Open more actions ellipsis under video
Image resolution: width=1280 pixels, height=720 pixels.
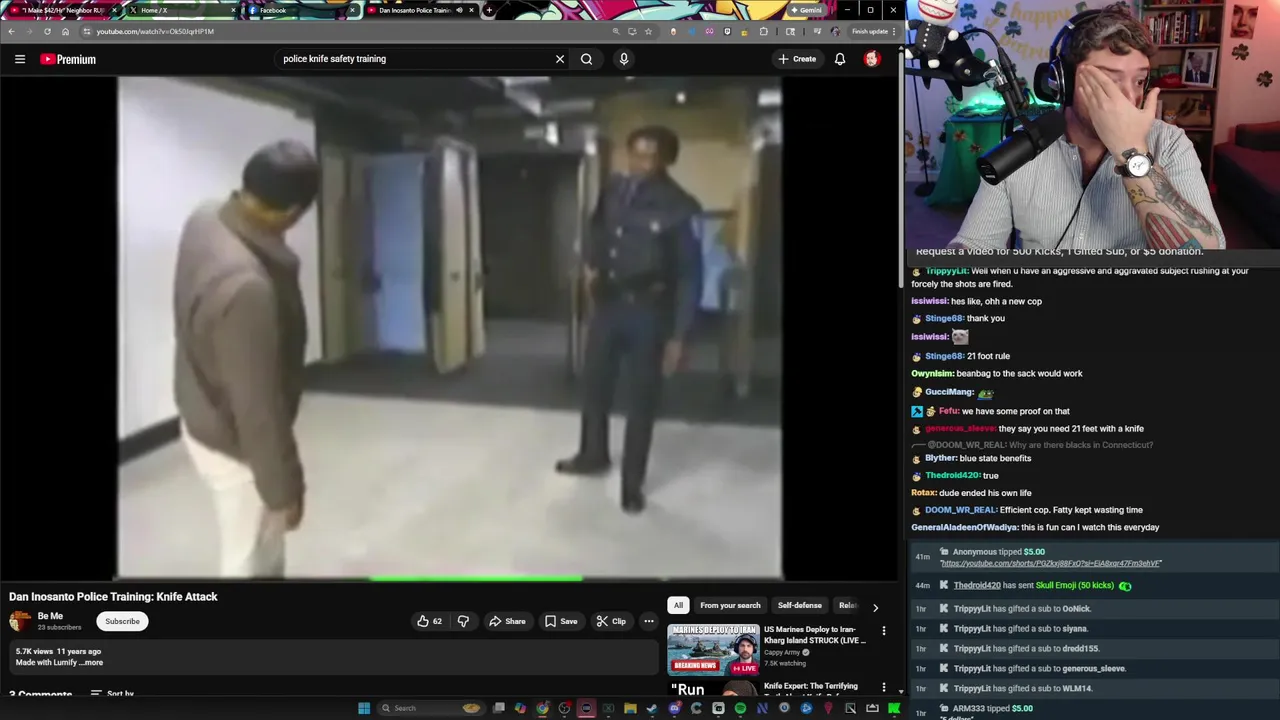pos(649,621)
